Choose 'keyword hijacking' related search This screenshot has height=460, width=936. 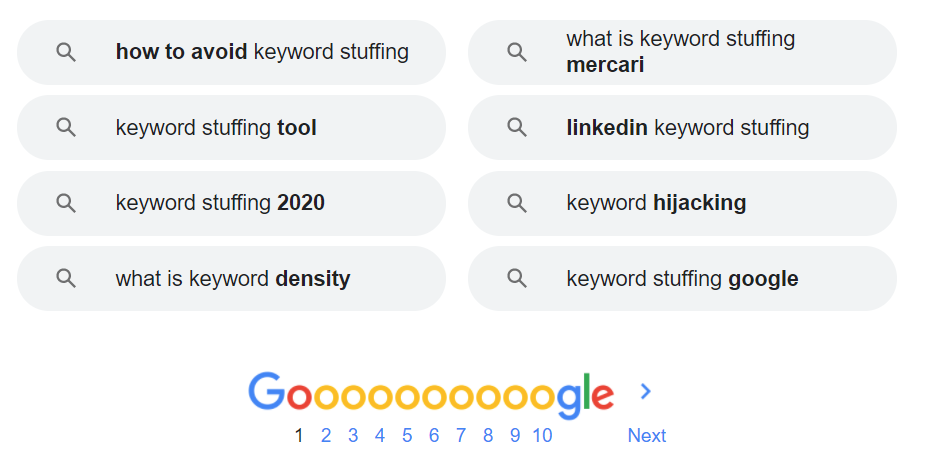[x=682, y=203]
